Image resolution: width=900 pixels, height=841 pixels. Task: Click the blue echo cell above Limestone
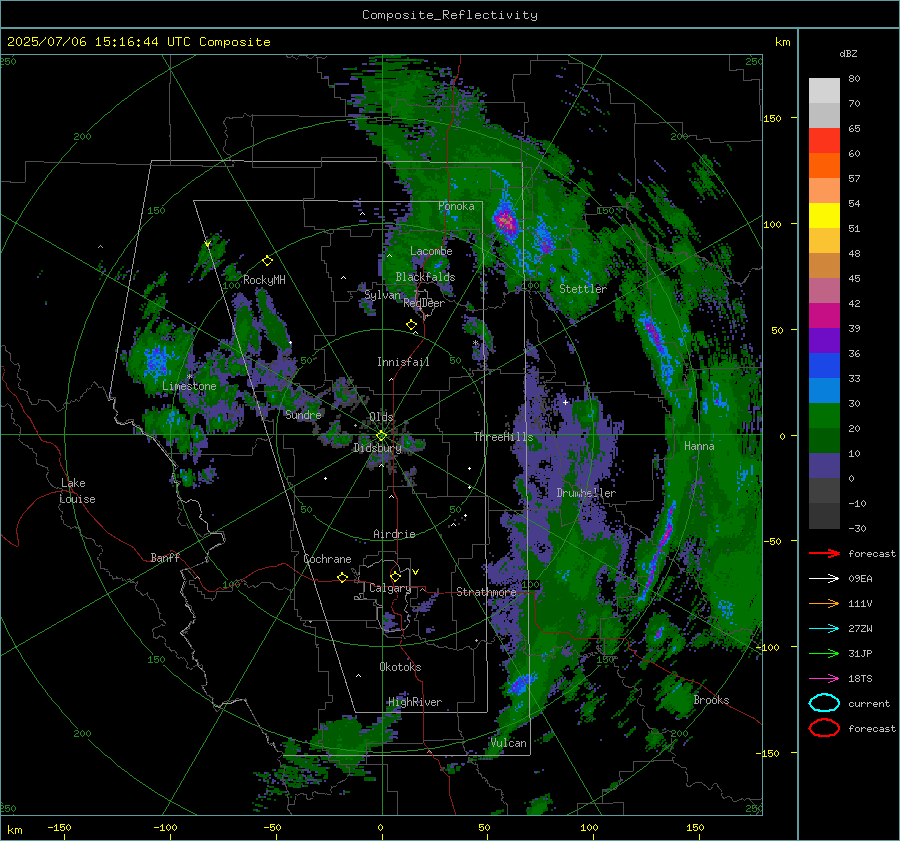pos(156,362)
